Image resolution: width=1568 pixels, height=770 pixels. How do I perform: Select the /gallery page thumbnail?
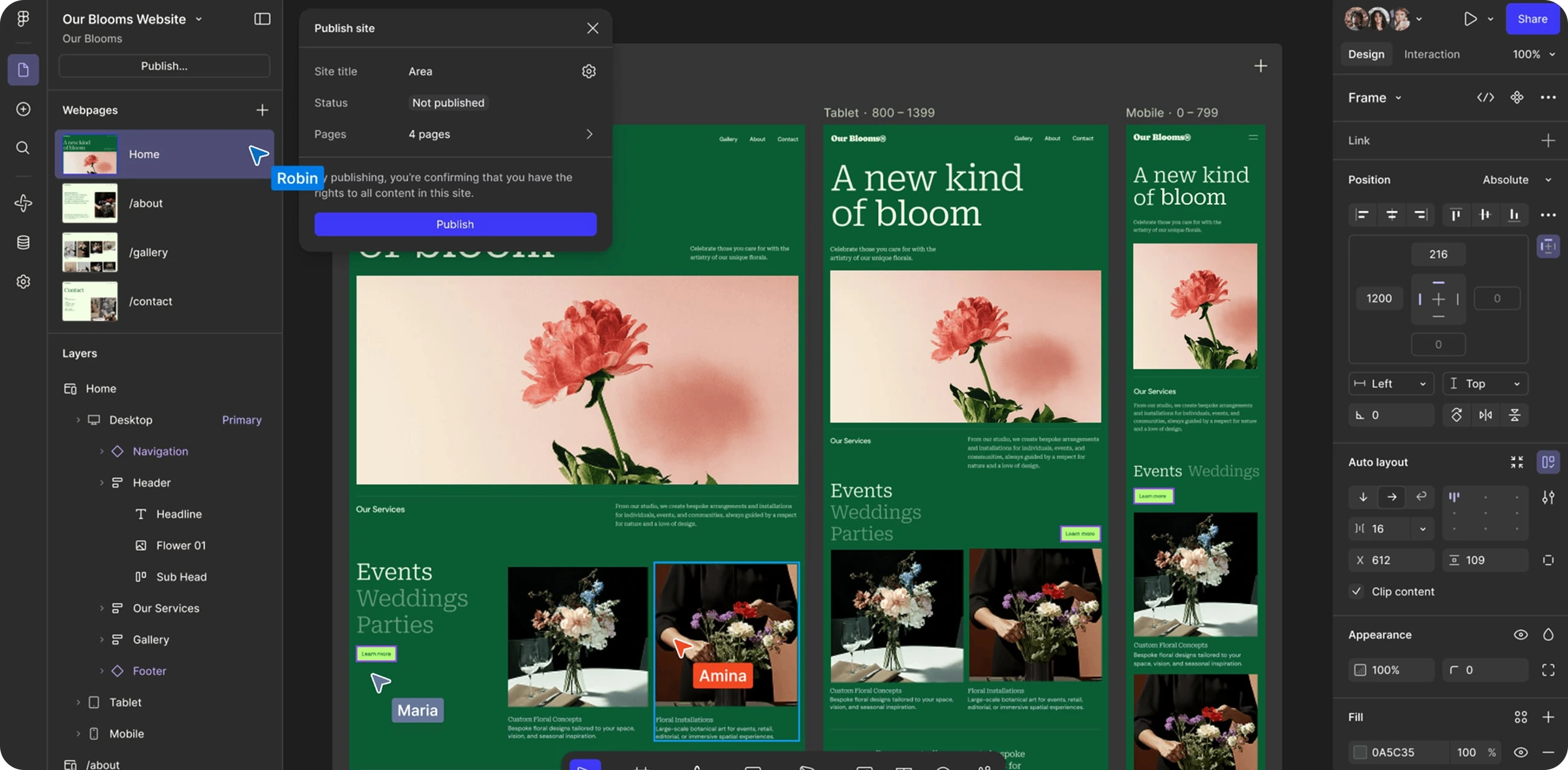click(89, 252)
